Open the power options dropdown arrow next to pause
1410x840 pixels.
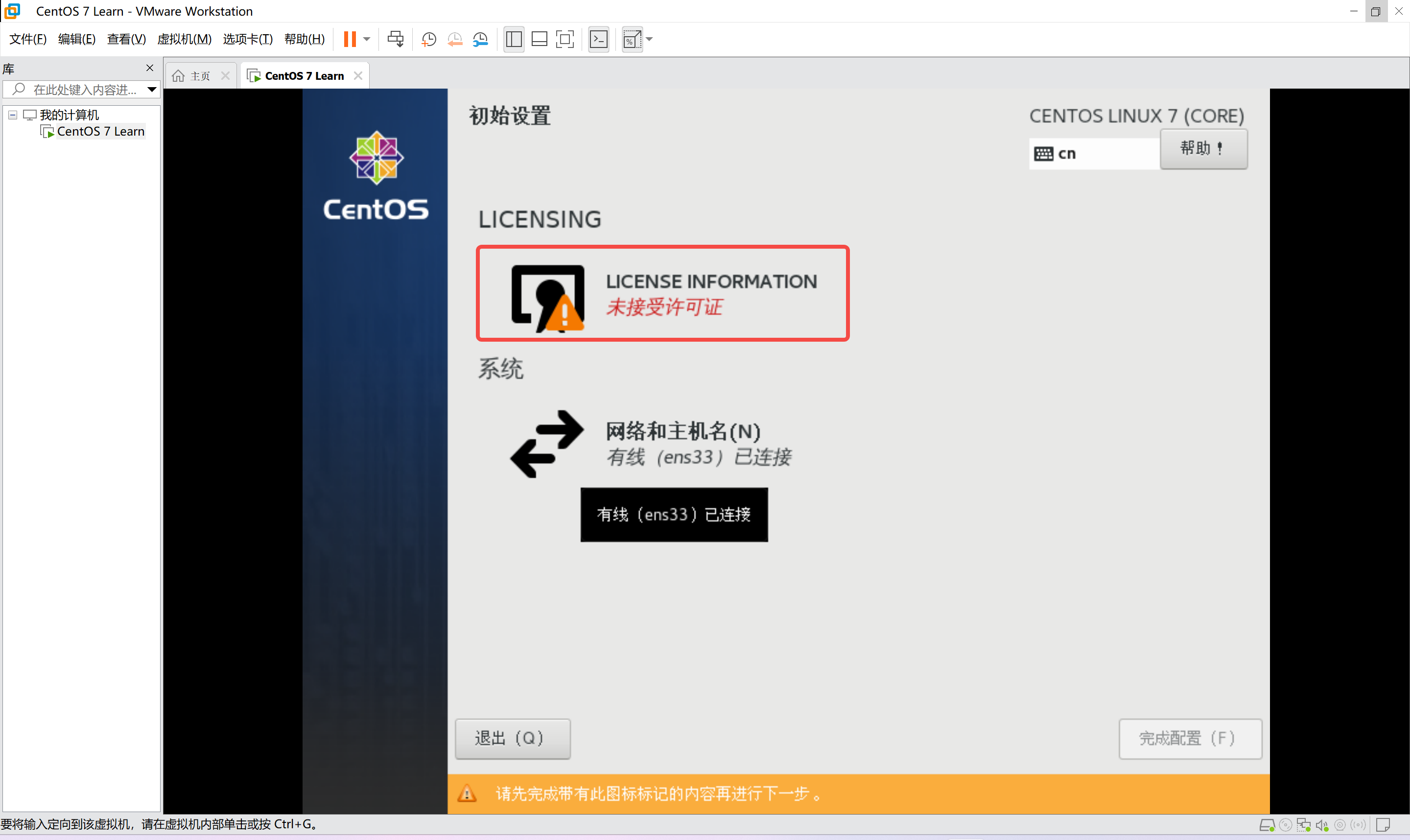(367, 39)
